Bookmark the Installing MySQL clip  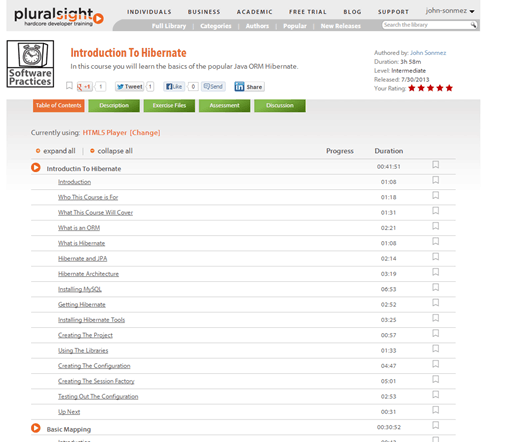click(x=435, y=287)
